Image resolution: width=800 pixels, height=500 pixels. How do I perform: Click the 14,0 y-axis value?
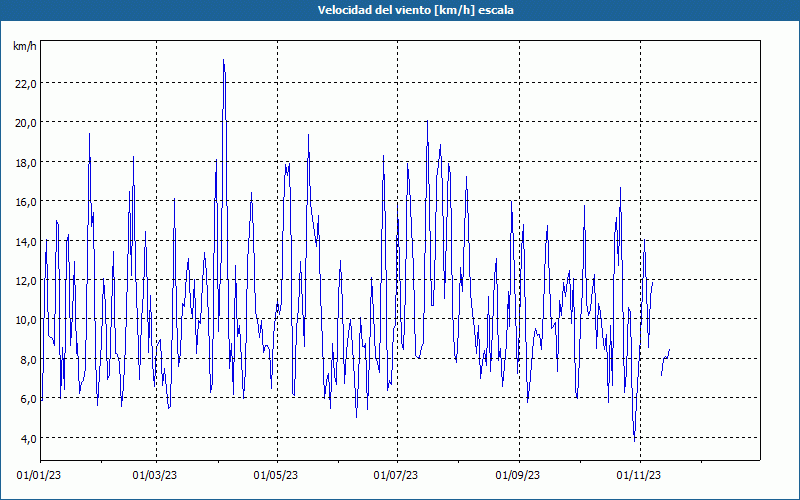pyautogui.click(x=26, y=242)
